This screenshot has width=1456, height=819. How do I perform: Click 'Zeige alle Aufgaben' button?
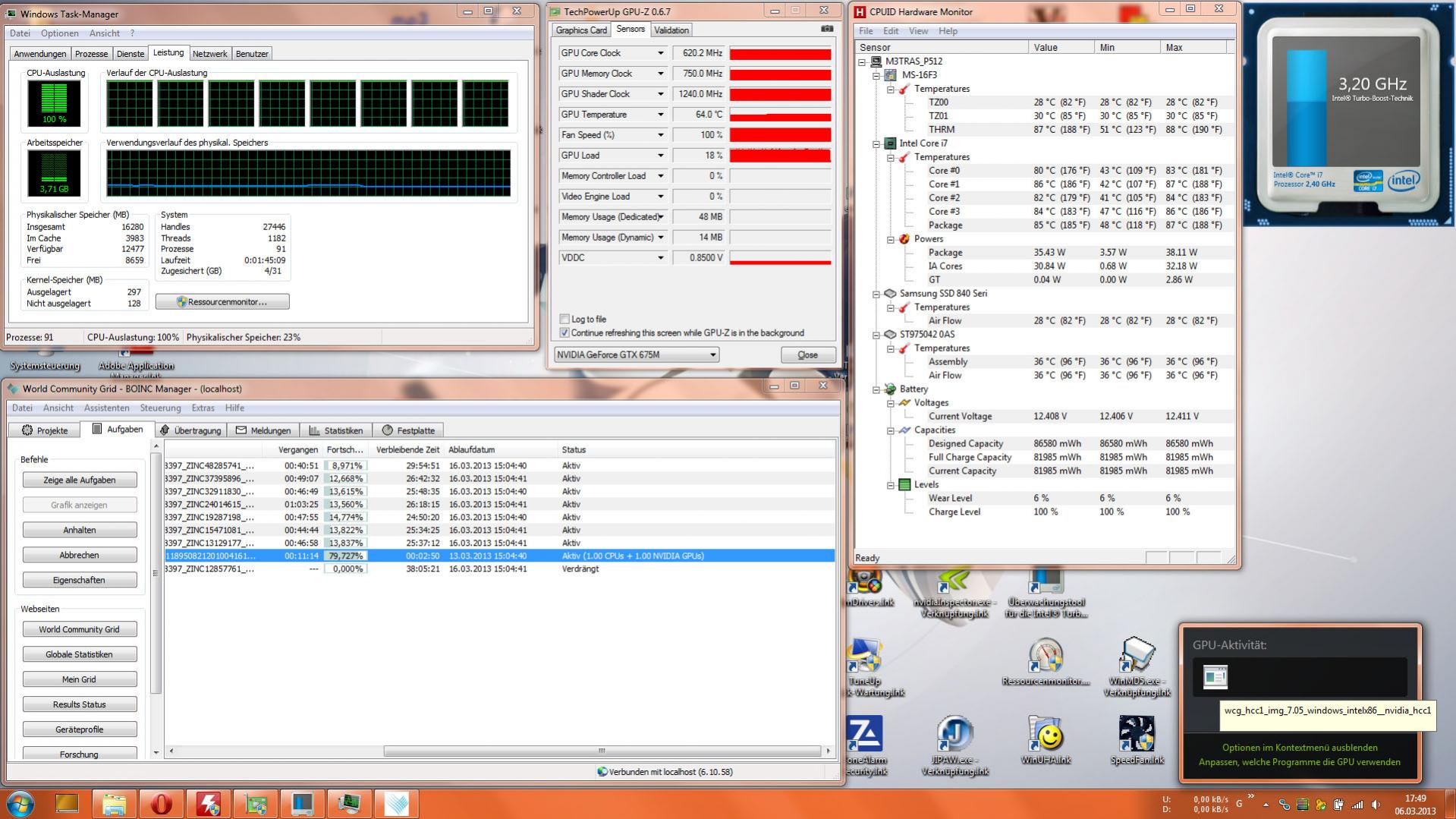pos(80,480)
